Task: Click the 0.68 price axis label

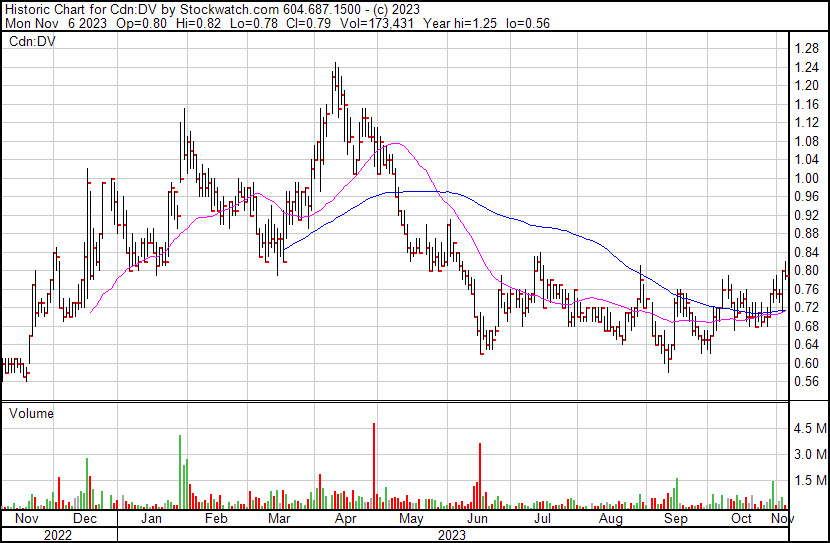Action: (806, 326)
